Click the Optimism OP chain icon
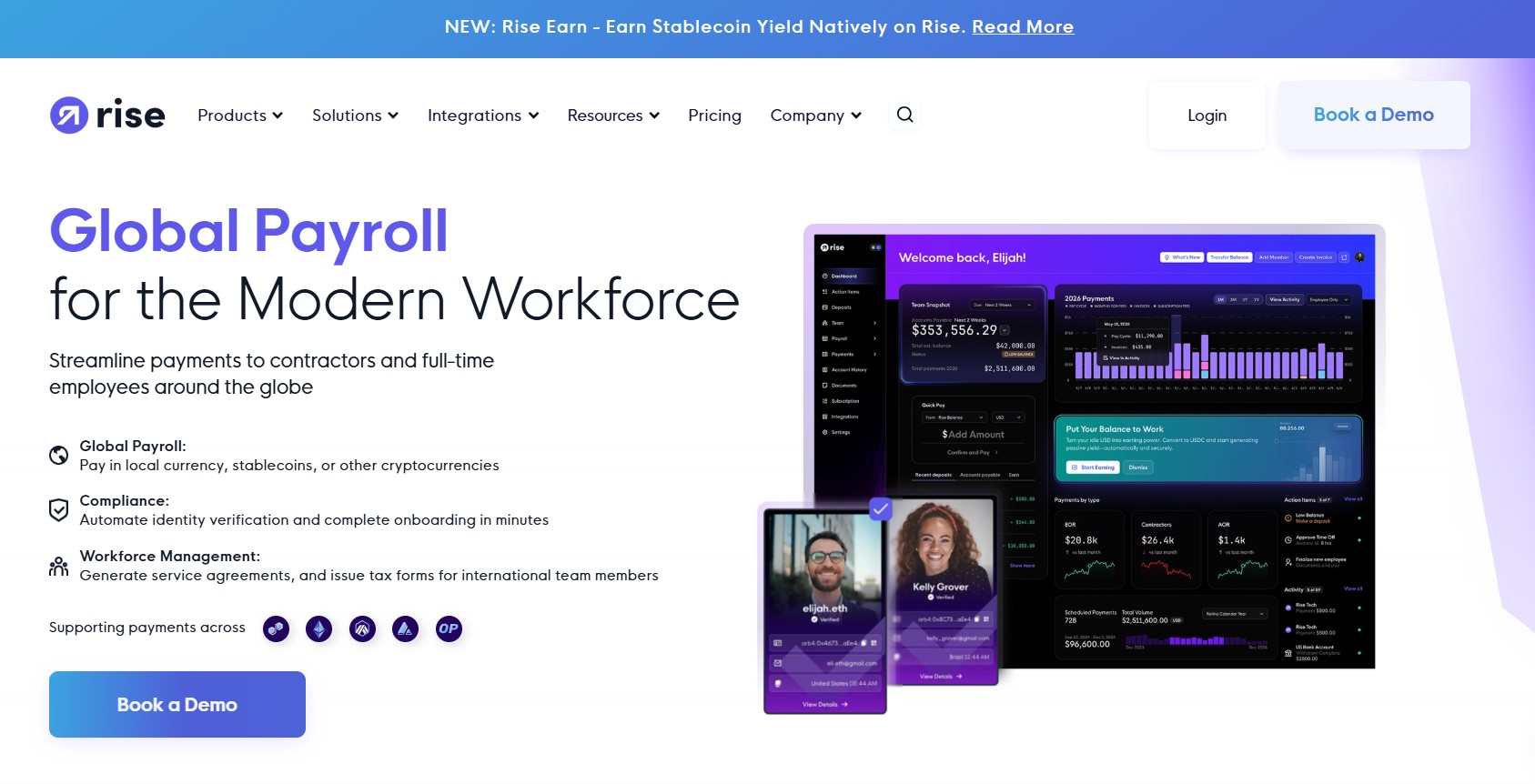 [x=449, y=628]
